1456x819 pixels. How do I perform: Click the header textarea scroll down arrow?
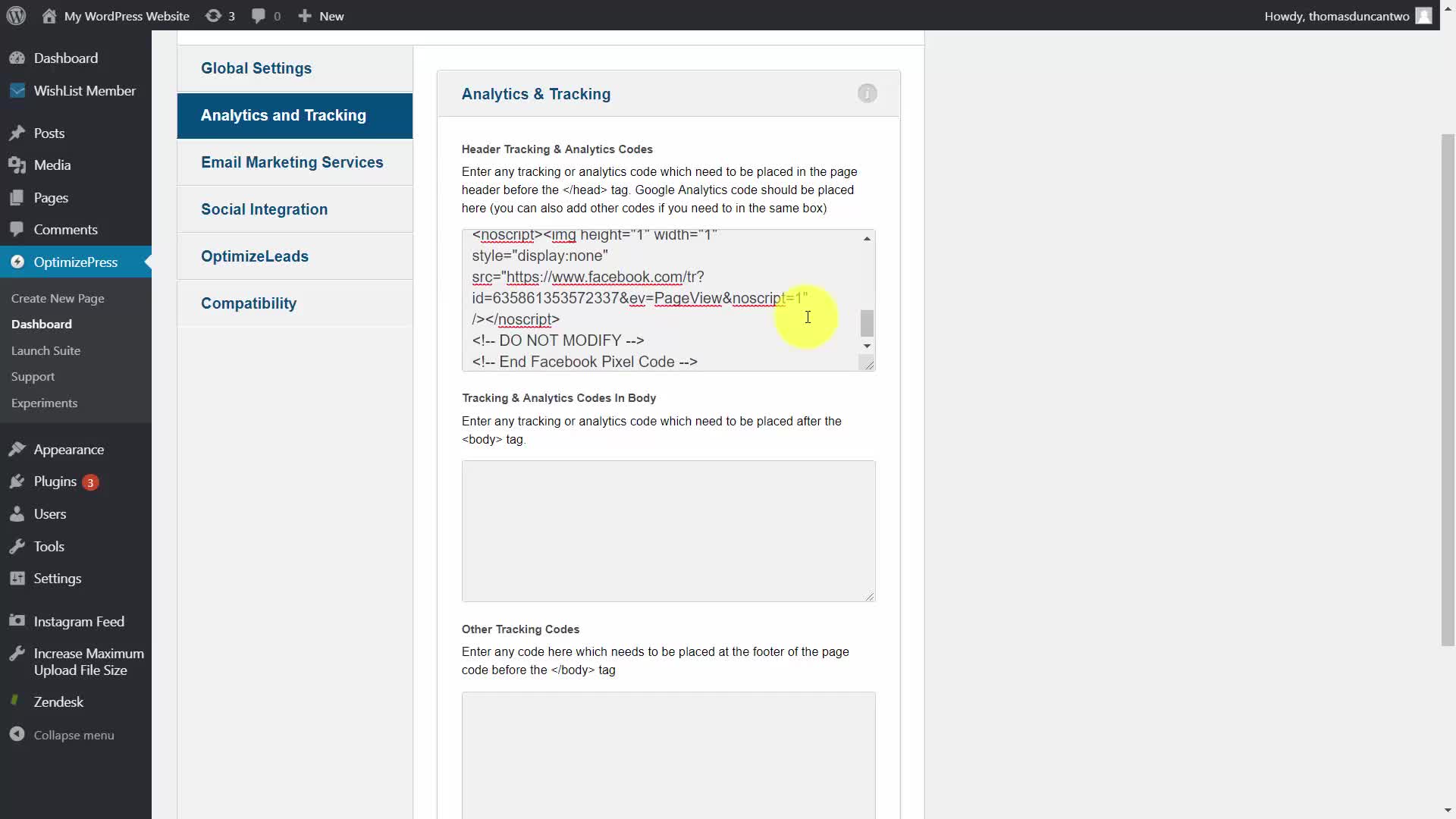pos(867,346)
